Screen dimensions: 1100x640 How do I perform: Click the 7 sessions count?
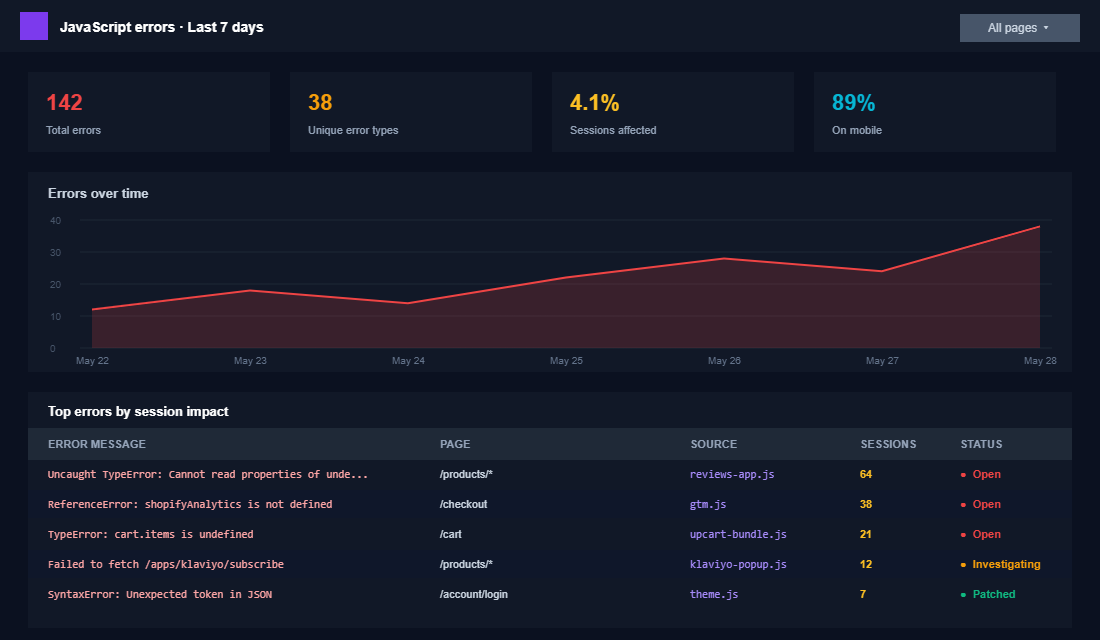tap(863, 594)
